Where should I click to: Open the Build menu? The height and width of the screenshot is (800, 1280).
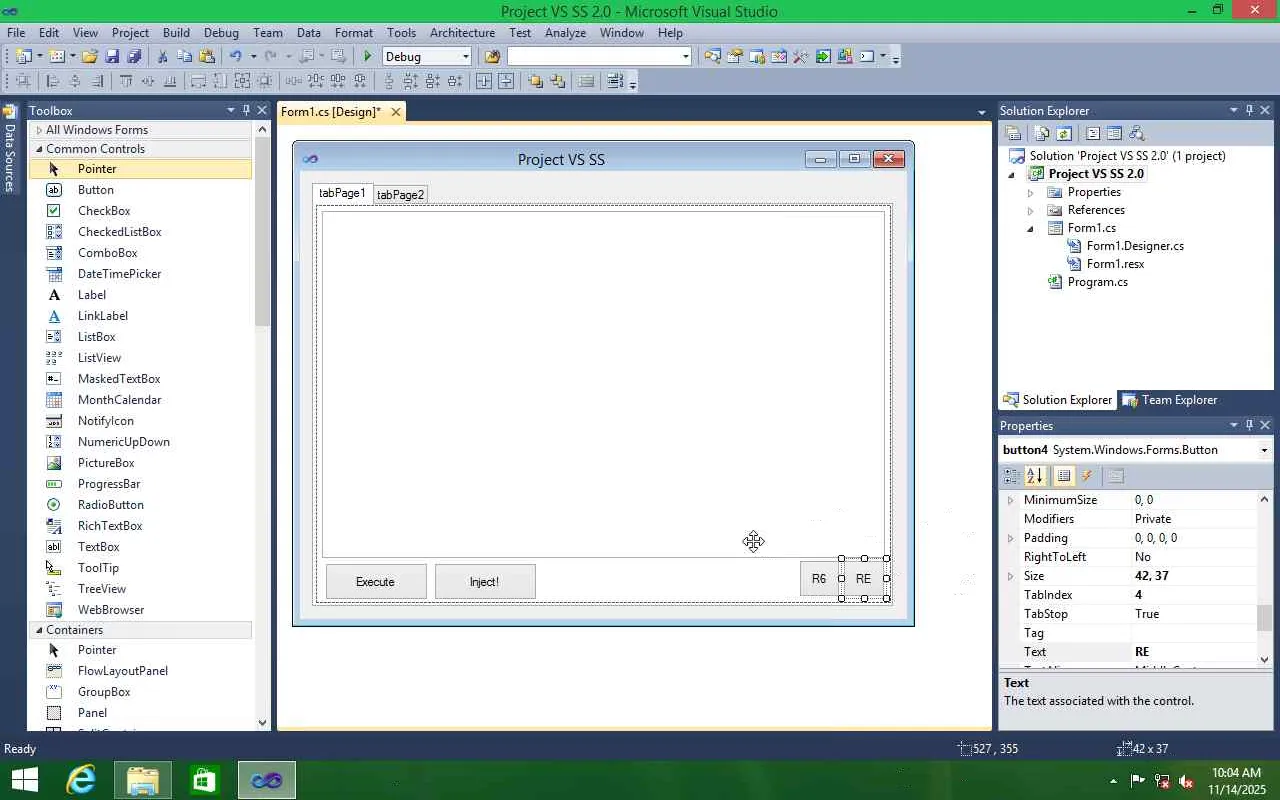(176, 33)
